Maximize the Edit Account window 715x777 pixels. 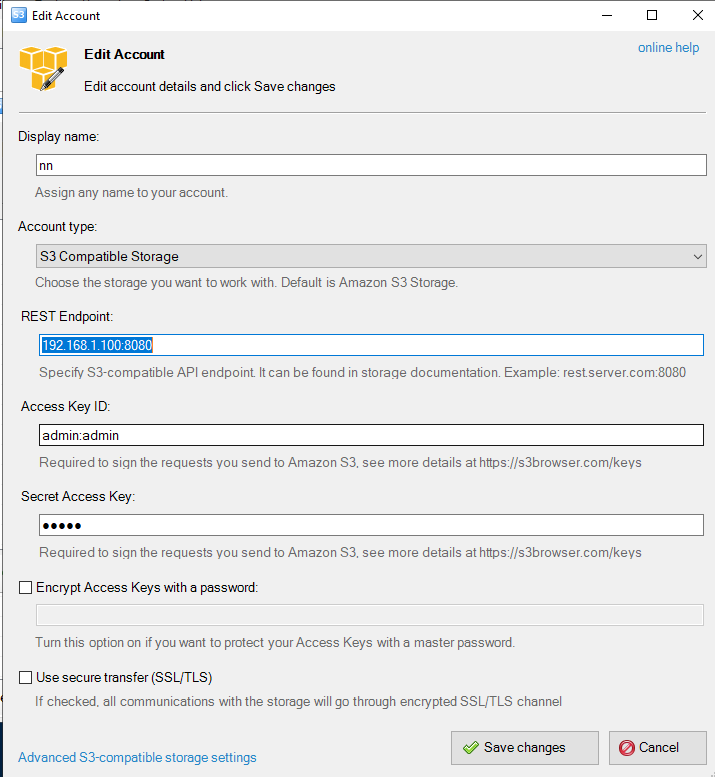coord(652,15)
